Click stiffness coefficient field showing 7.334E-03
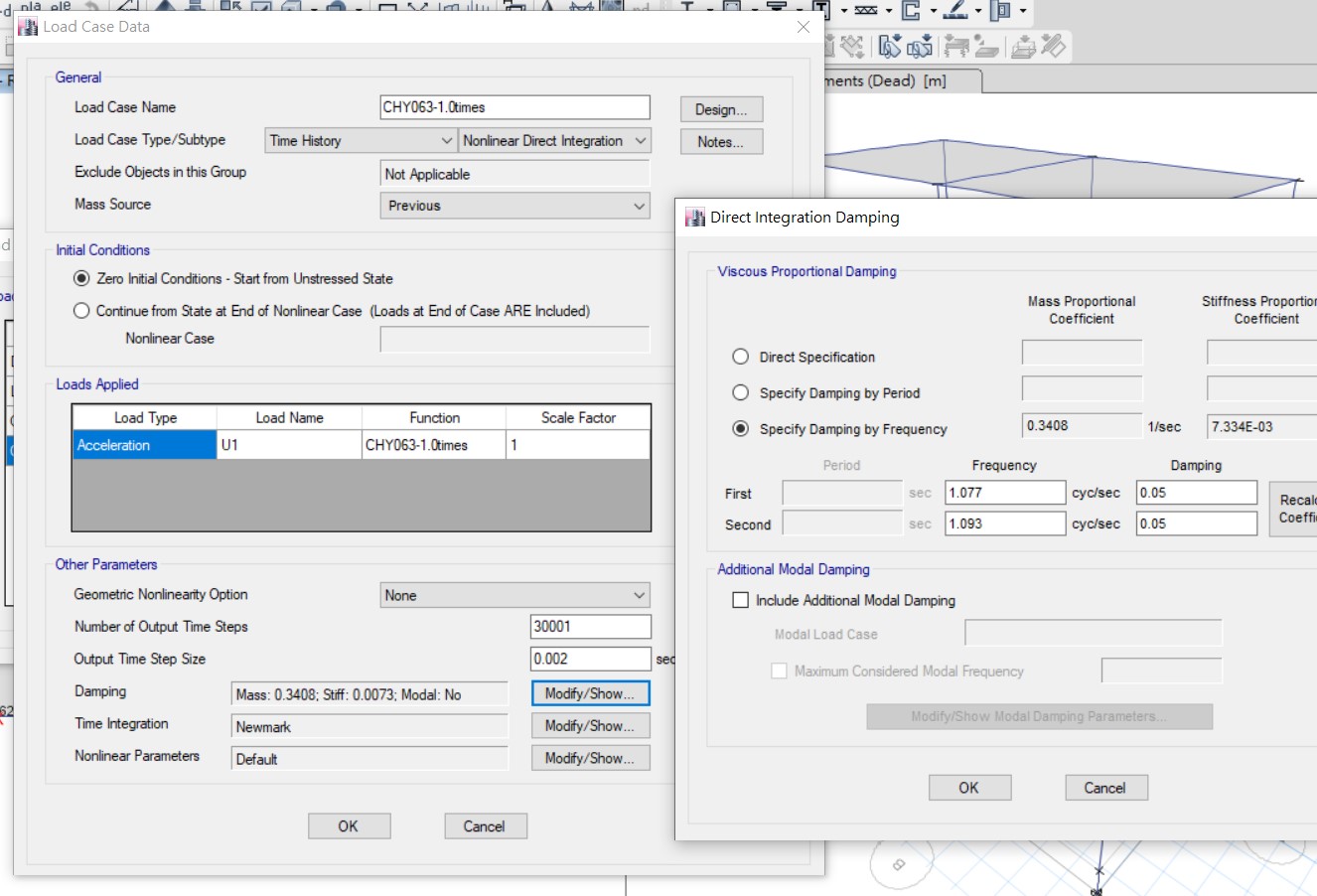 pyautogui.click(x=1261, y=426)
